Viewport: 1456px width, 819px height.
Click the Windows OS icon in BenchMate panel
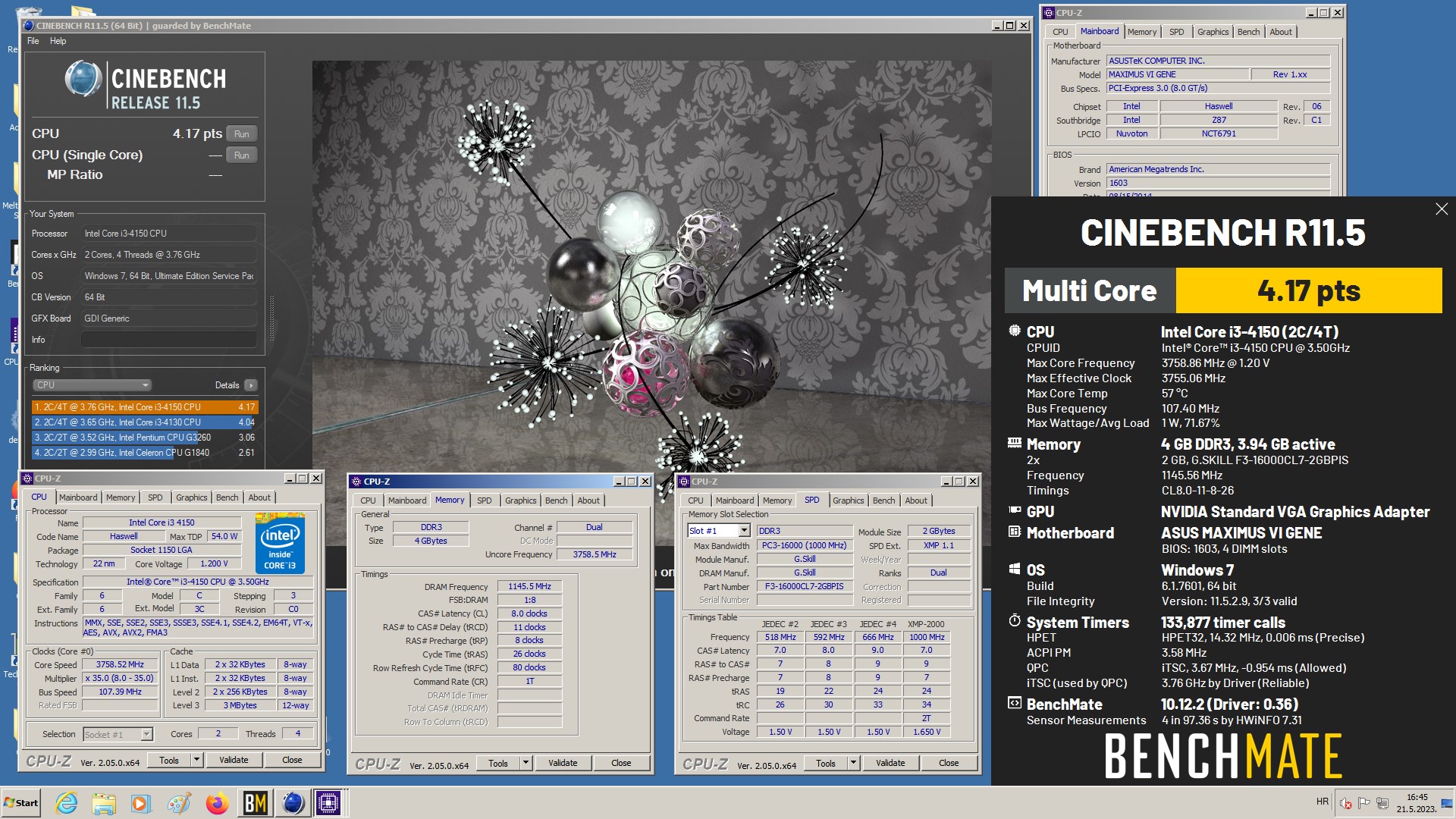(1014, 569)
